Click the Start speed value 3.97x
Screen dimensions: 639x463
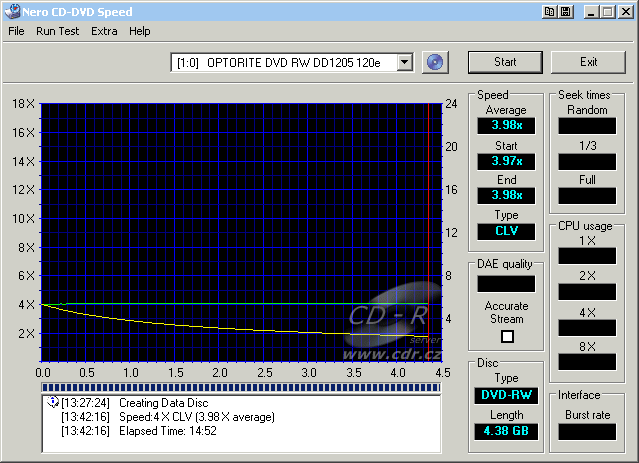[x=506, y=161]
